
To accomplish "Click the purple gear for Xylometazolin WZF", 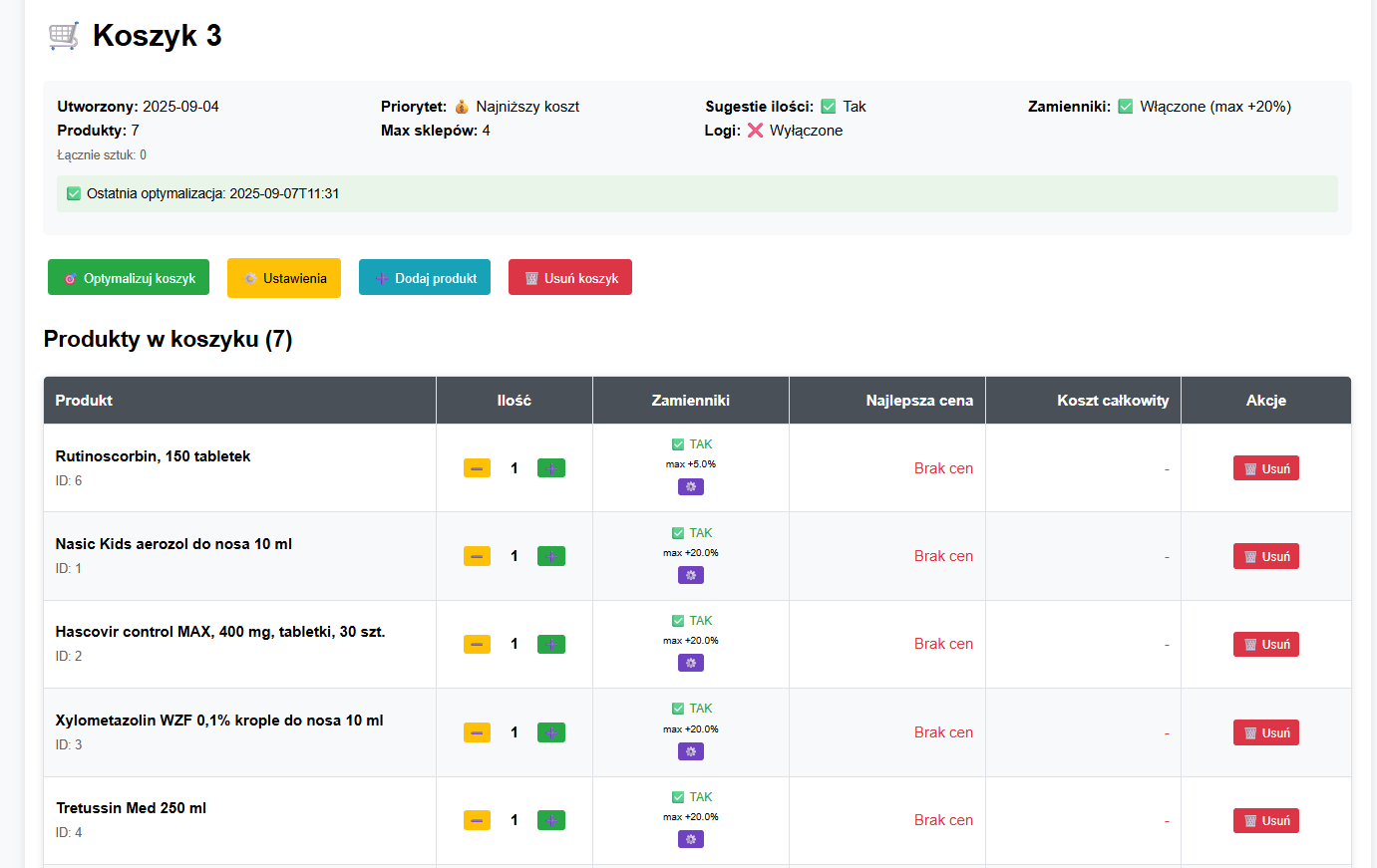I will click(x=691, y=751).
